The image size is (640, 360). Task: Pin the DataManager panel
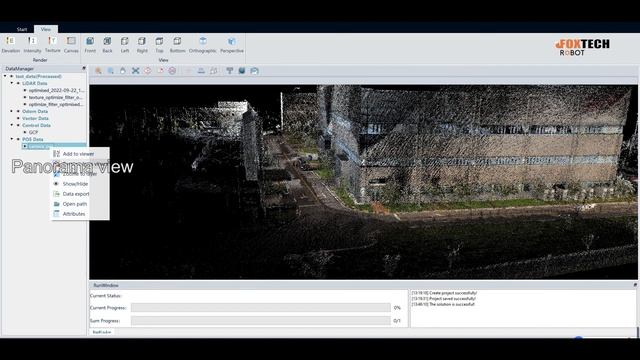84,68
